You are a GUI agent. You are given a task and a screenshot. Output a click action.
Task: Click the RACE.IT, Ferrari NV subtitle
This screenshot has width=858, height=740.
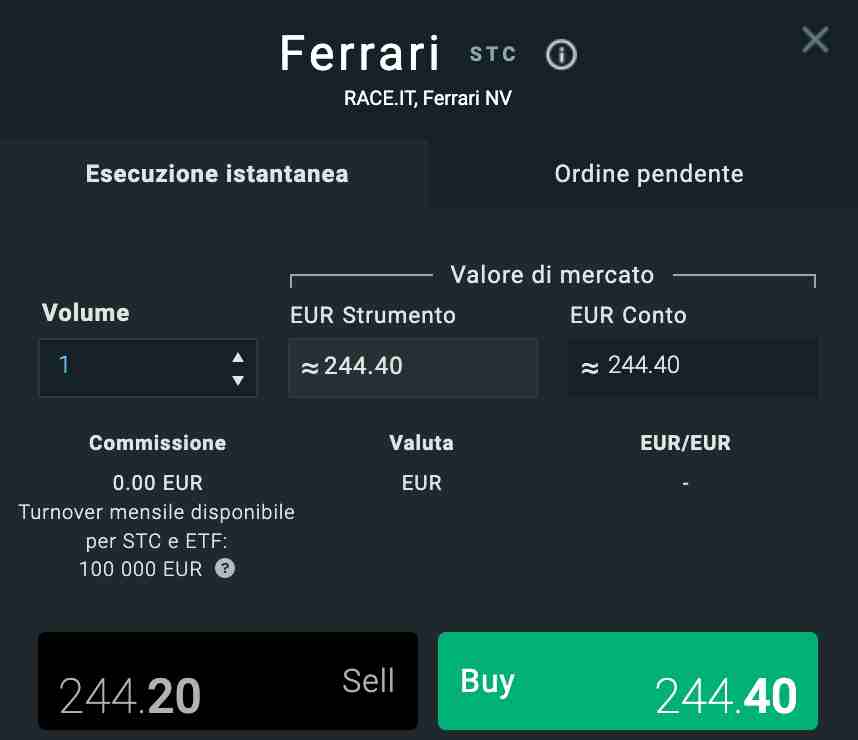(427, 98)
